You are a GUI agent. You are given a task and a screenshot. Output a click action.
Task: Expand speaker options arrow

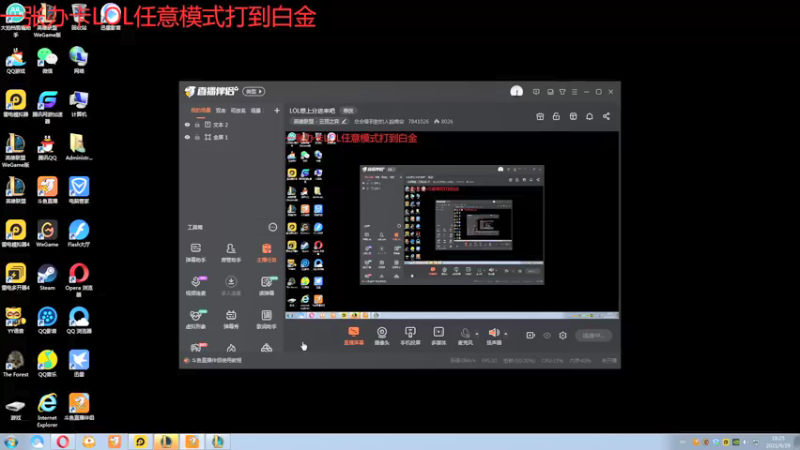point(506,334)
